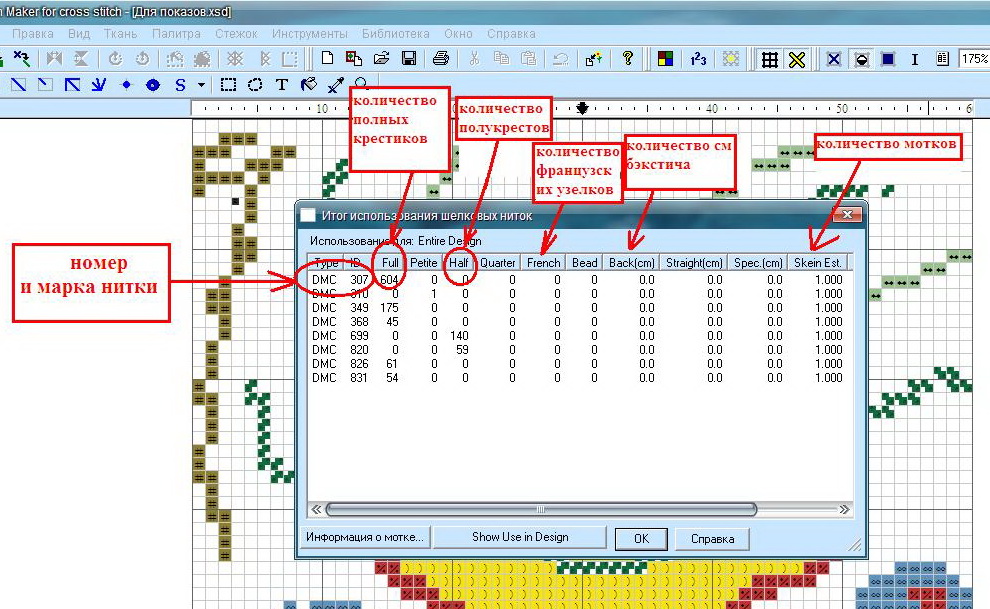Click the four-color palette icon
Viewport: 990px width, 609px height.
point(664,59)
